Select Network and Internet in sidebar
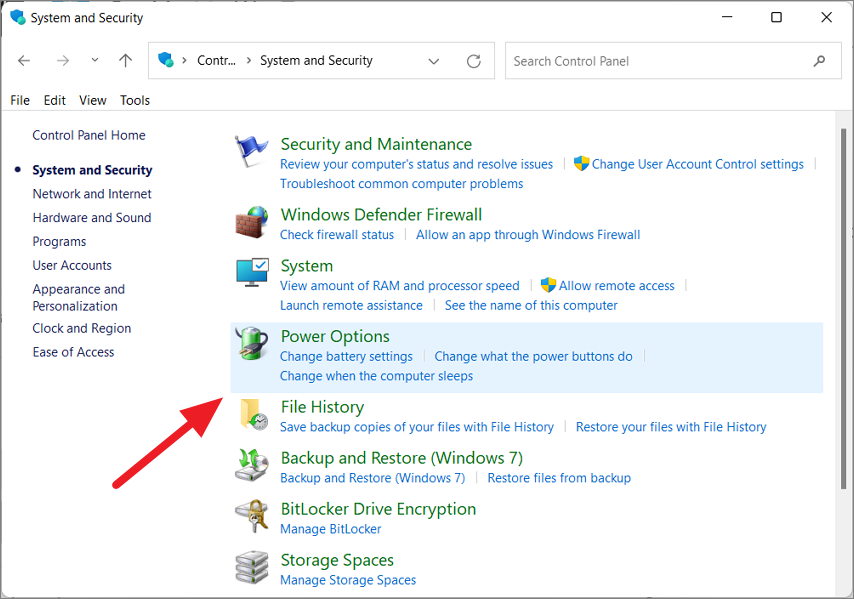Viewport: 854px width, 599px height. pos(92,194)
